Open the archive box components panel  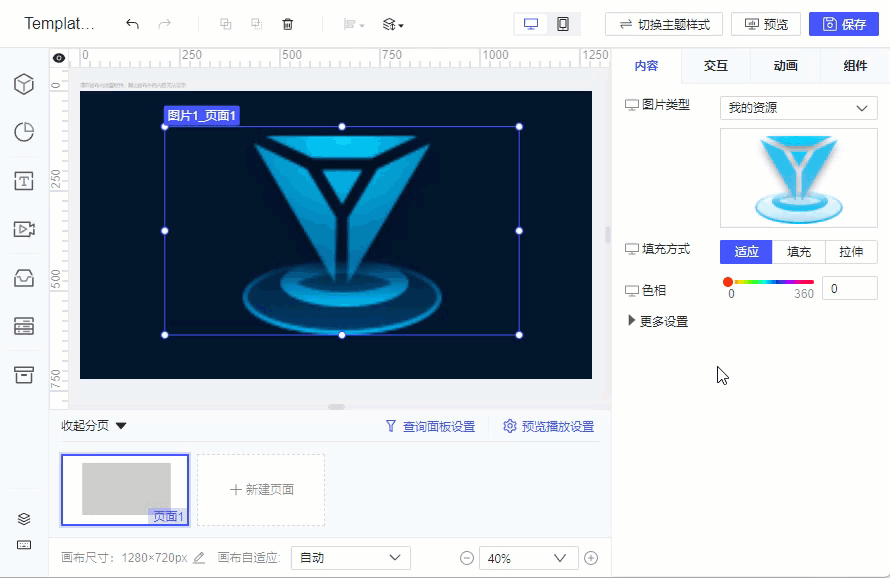pyautogui.click(x=24, y=375)
